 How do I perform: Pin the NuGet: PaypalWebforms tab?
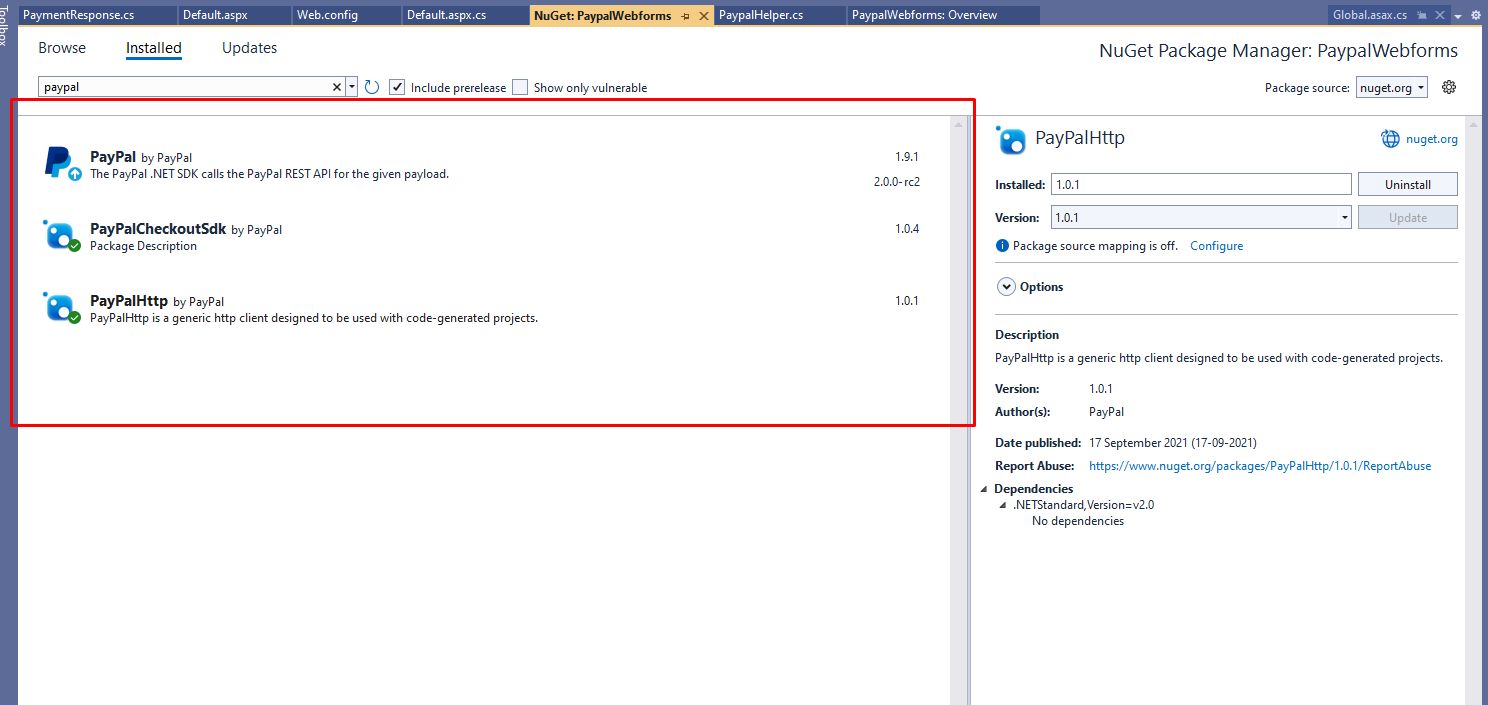[686, 16]
